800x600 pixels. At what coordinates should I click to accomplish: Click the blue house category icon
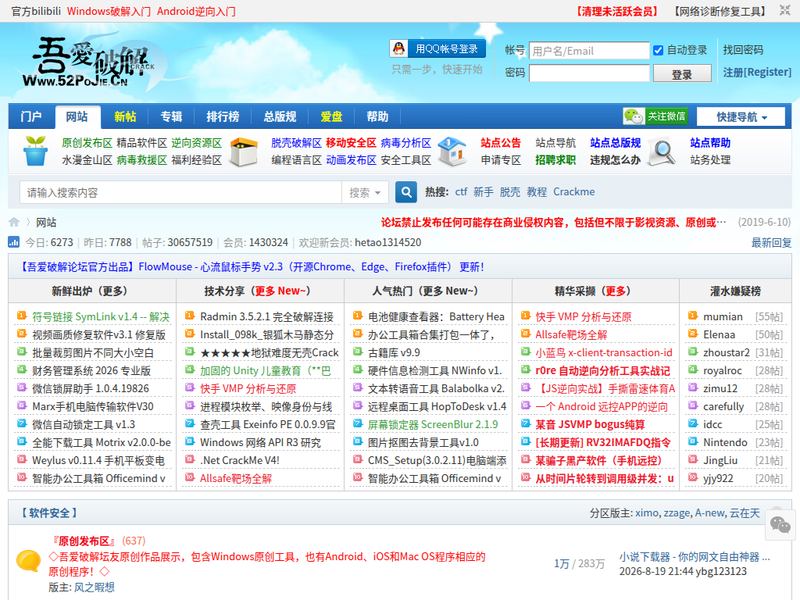pos(453,151)
